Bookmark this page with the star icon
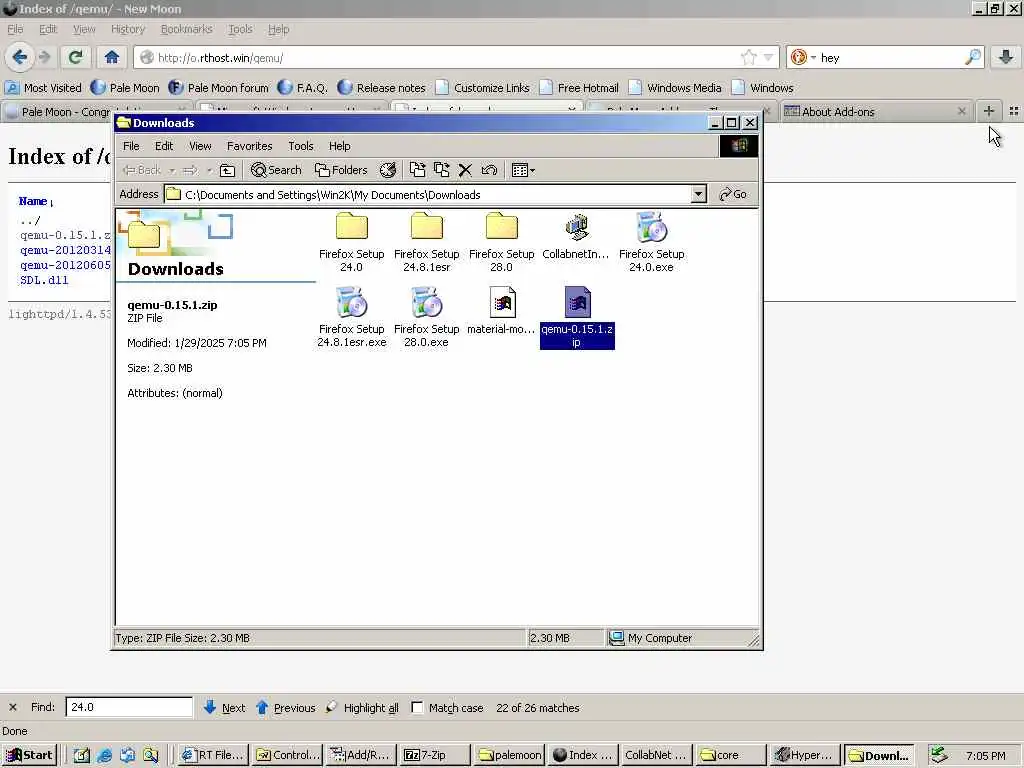1024x768 pixels. click(x=748, y=57)
